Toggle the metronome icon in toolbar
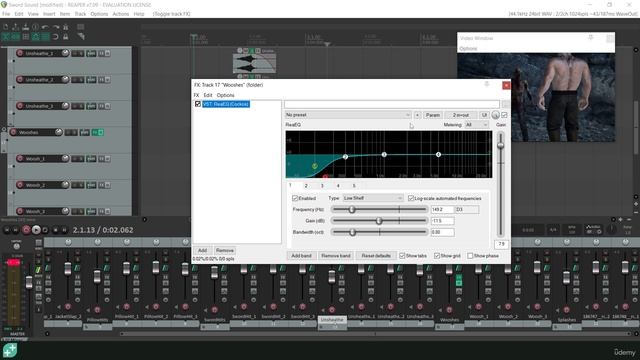Screen dimensions: 640x360 [x=65, y=27]
